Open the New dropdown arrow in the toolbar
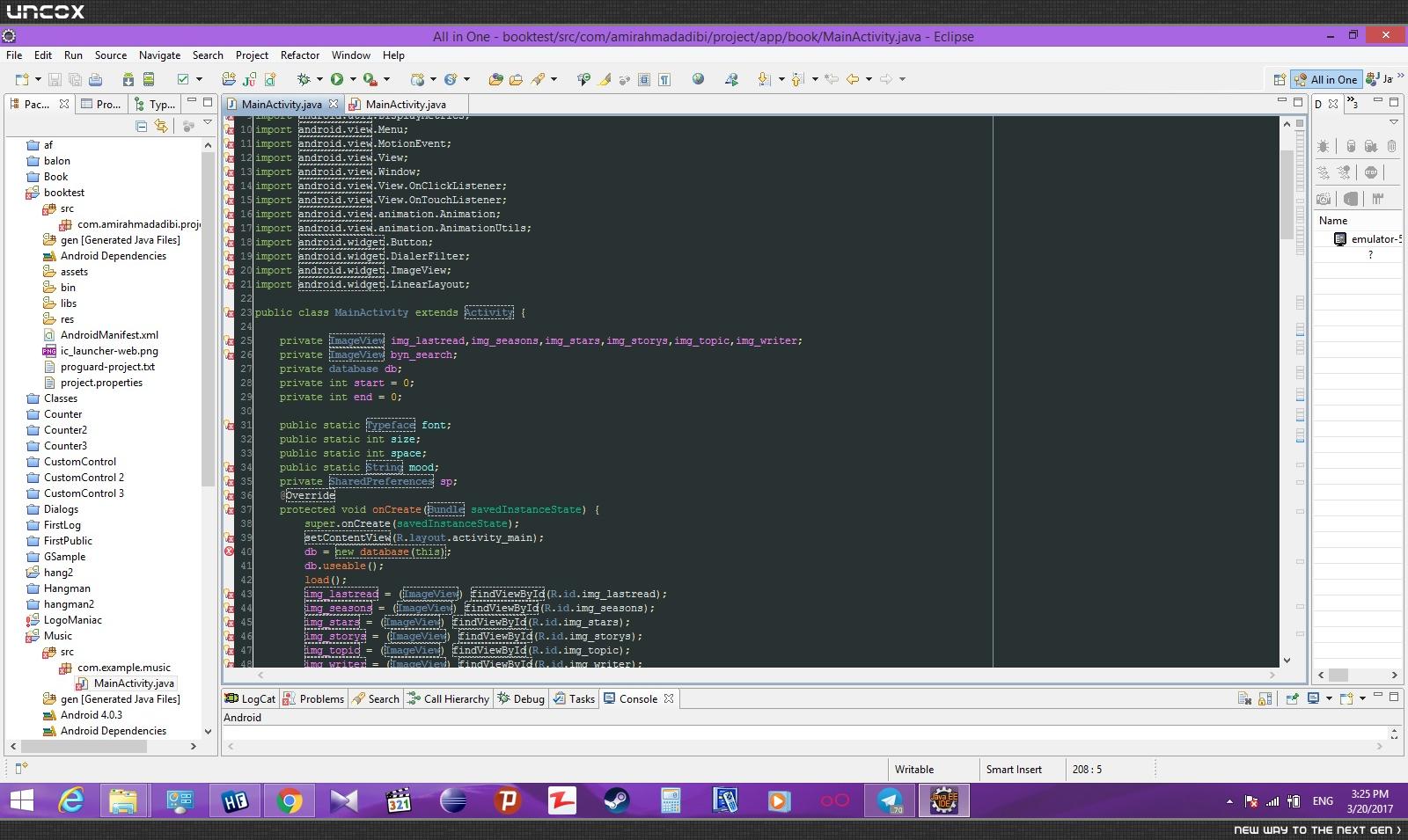Viewport: 1408px width, 840px height. click(38, 79)
